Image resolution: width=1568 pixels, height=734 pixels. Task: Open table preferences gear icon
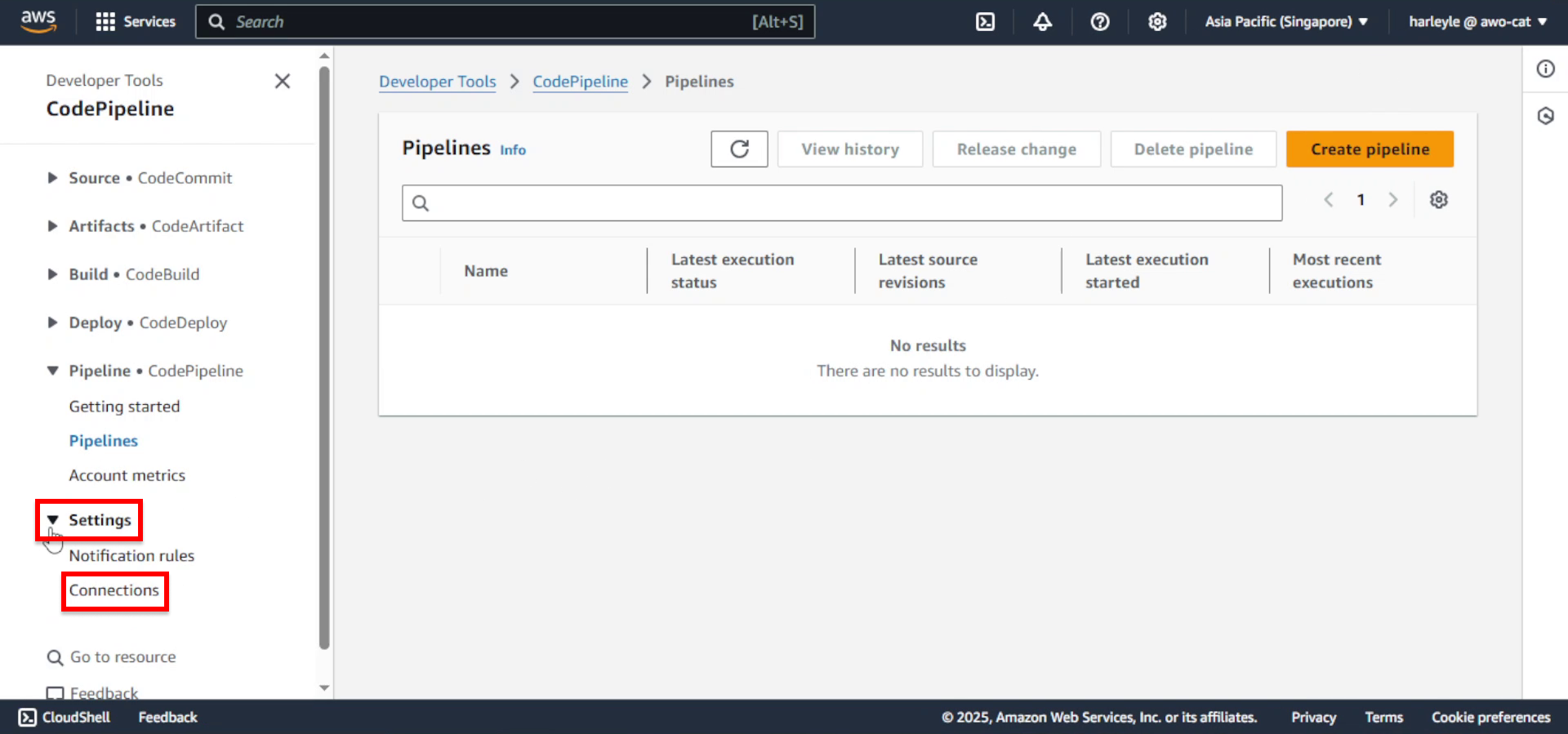point(1439,200)
